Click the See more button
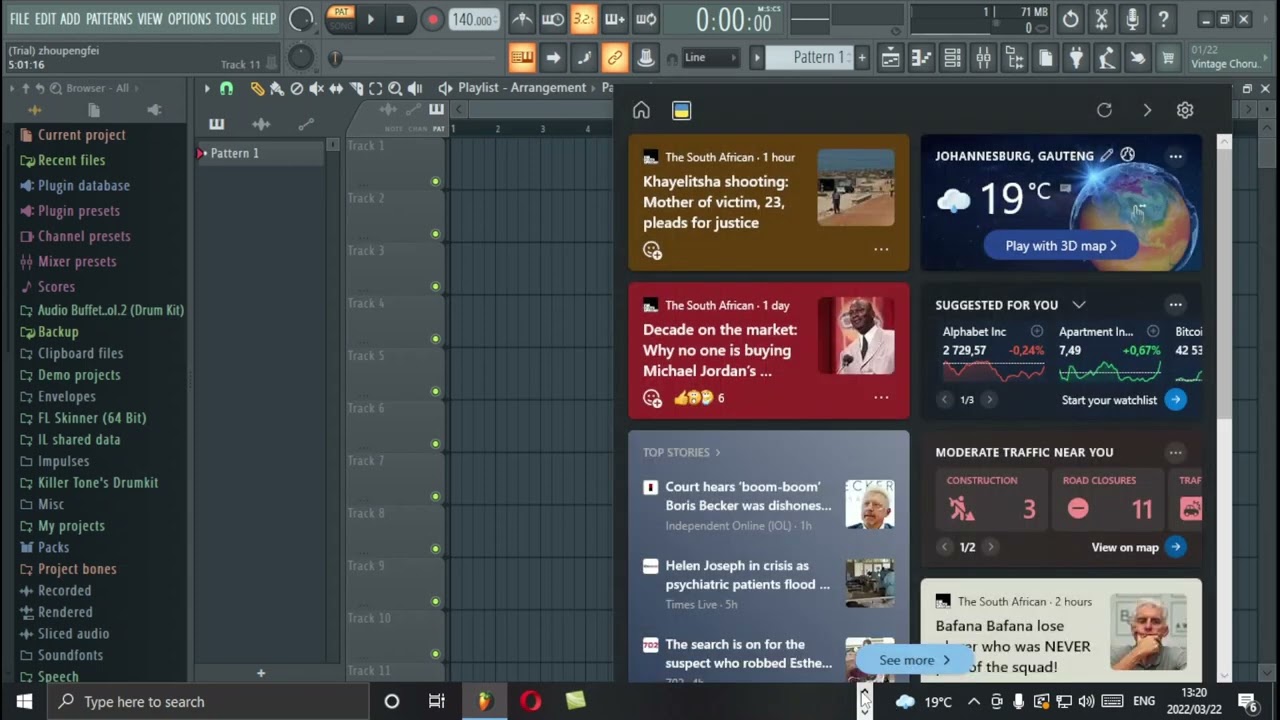The image size is (1280, 720). 914,660
